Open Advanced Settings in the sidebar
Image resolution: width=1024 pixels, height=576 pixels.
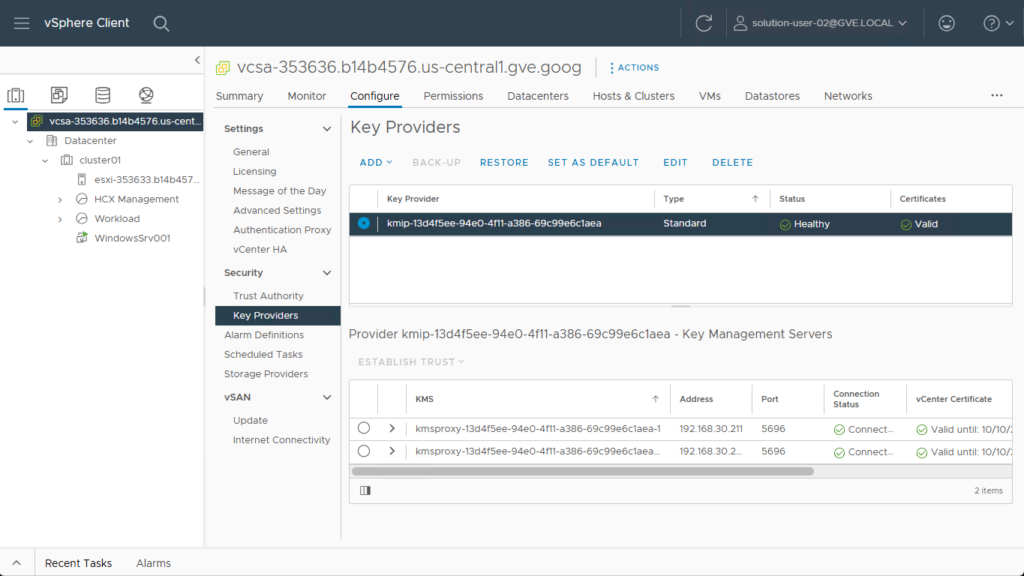click(x=277, y=210)
